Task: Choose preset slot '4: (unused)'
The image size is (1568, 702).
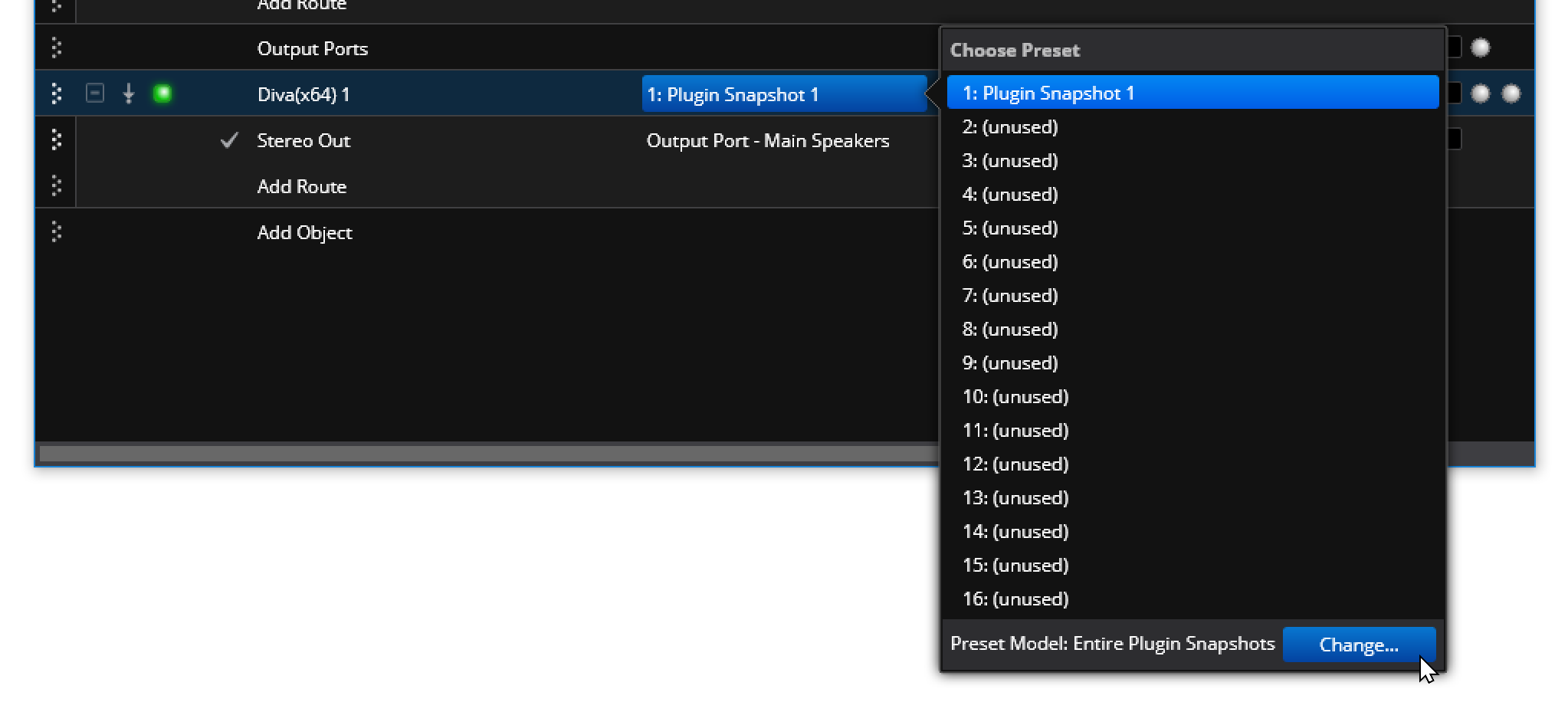Action: (x=1192, y=194)
